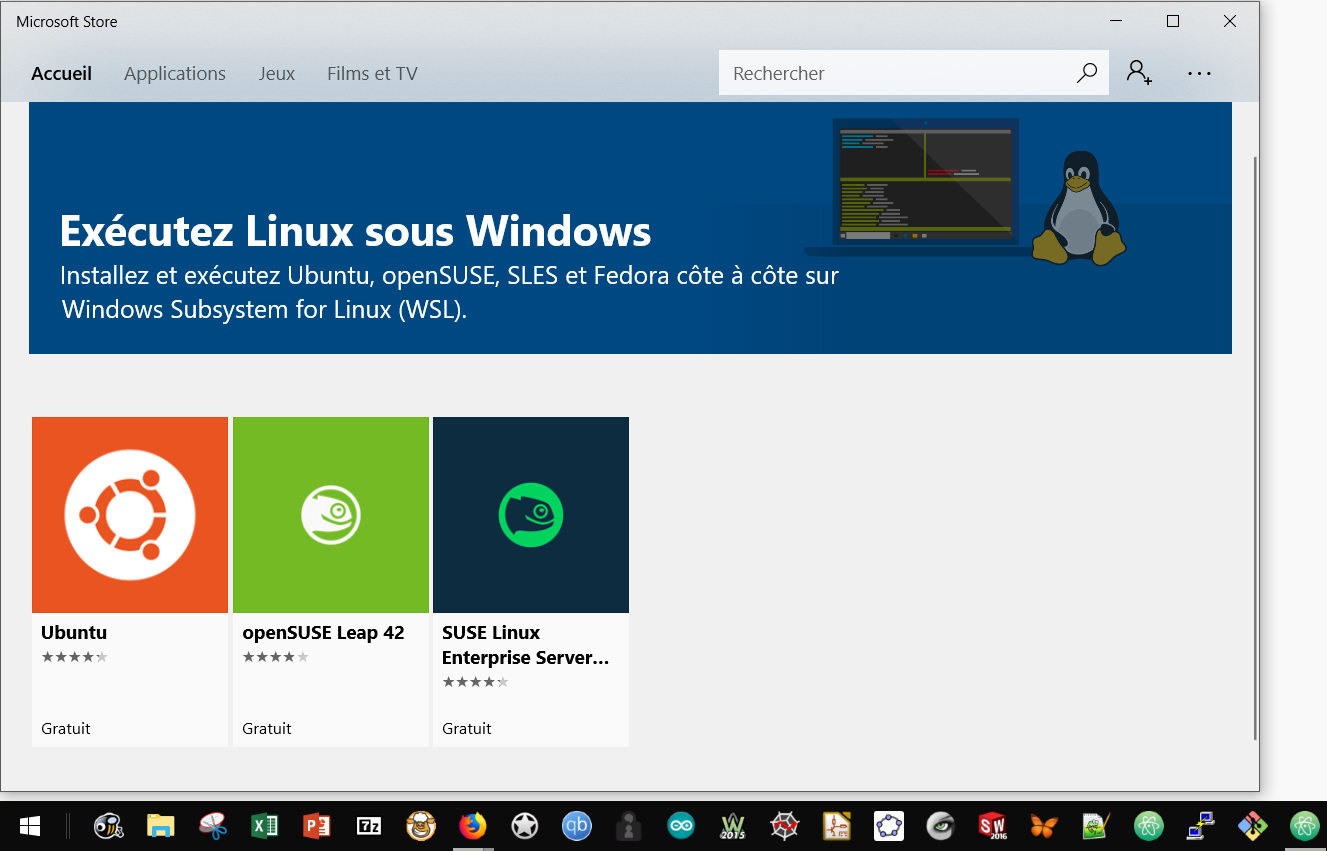Switch to the Accueil tab
1327x851 pixels.
pyautogui.click(x=61, y=73)
